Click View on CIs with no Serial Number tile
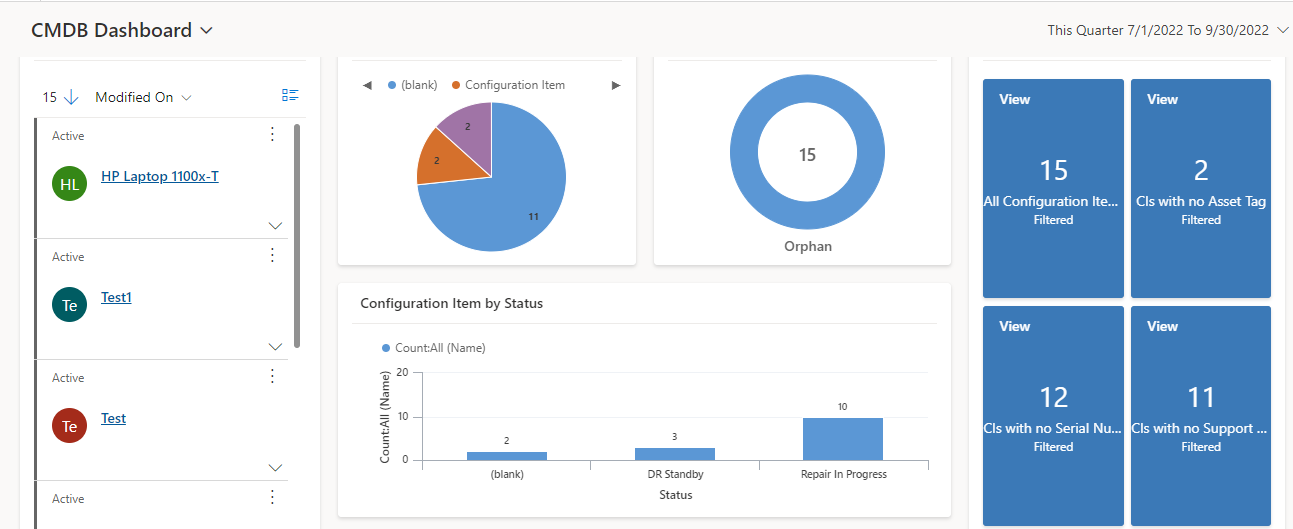The height and width of the screenshot is (529, 1293). (x=1015, y=326)
